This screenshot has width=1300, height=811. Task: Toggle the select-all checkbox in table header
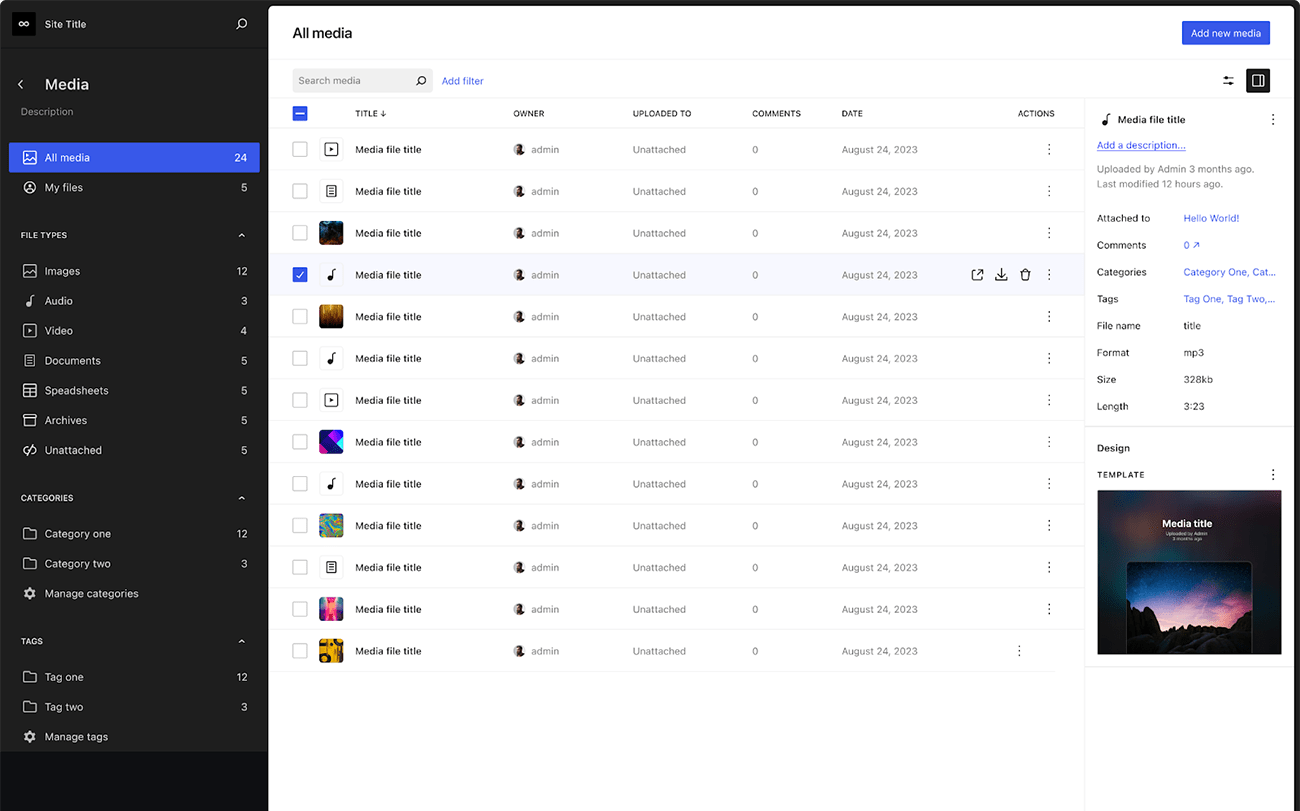tap(300, 114)
